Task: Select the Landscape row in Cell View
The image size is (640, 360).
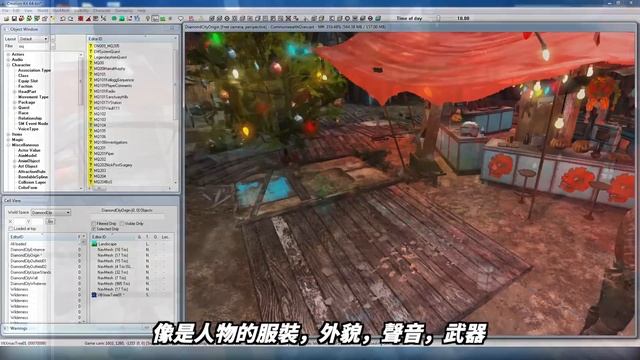Action: coord(131,244)
